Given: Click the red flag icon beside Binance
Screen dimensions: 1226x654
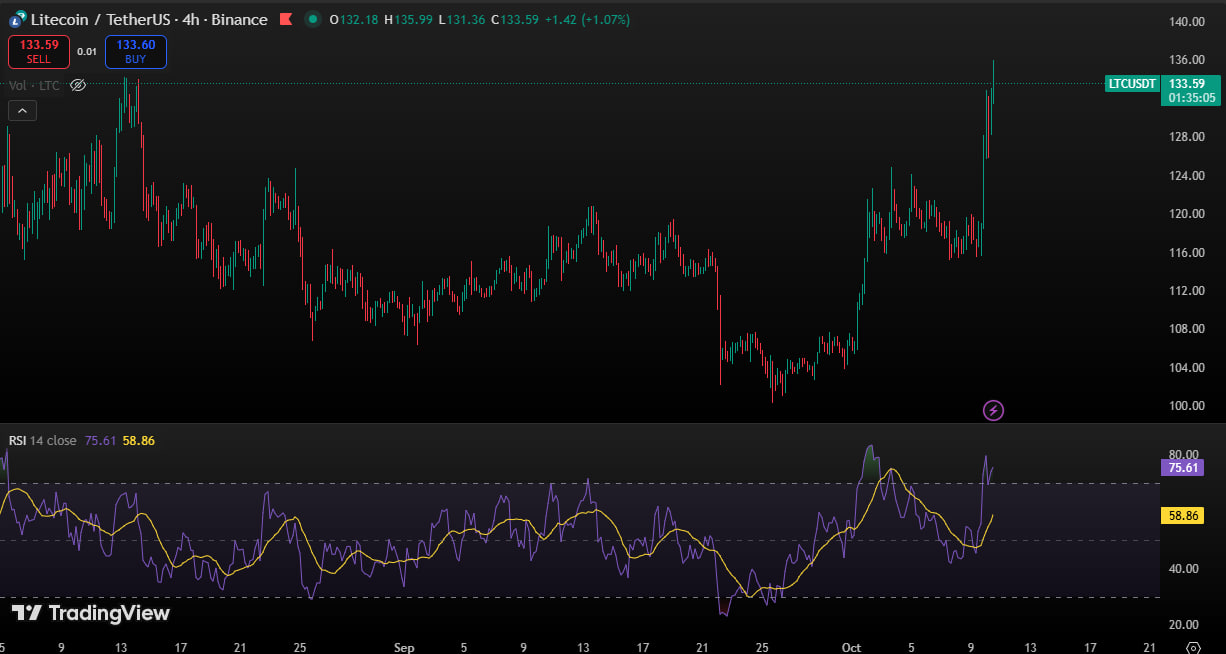Looking at the screenshot, I should click(285, 19).
